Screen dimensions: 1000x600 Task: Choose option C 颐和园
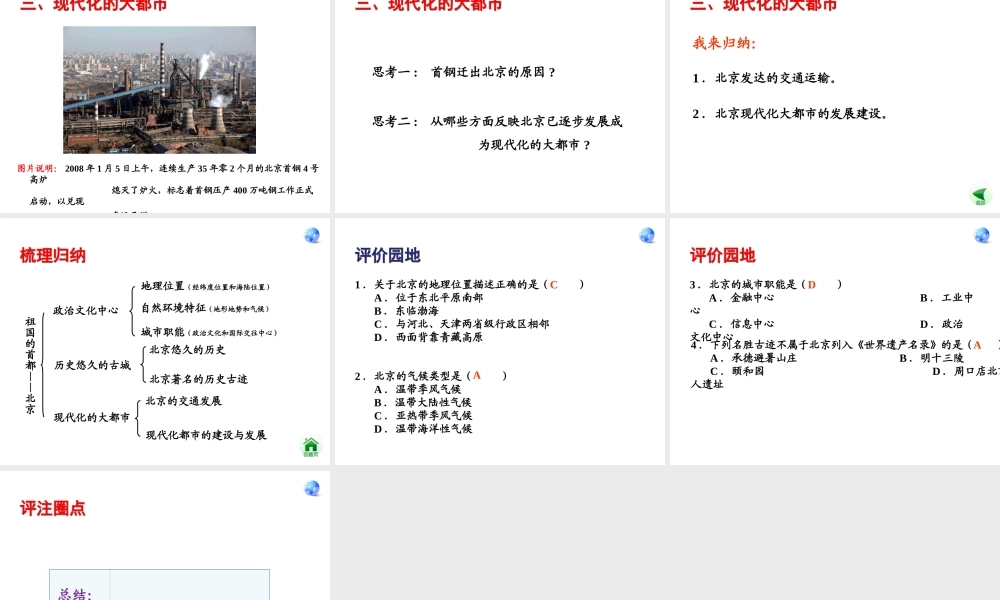click(x=737, y=371)
